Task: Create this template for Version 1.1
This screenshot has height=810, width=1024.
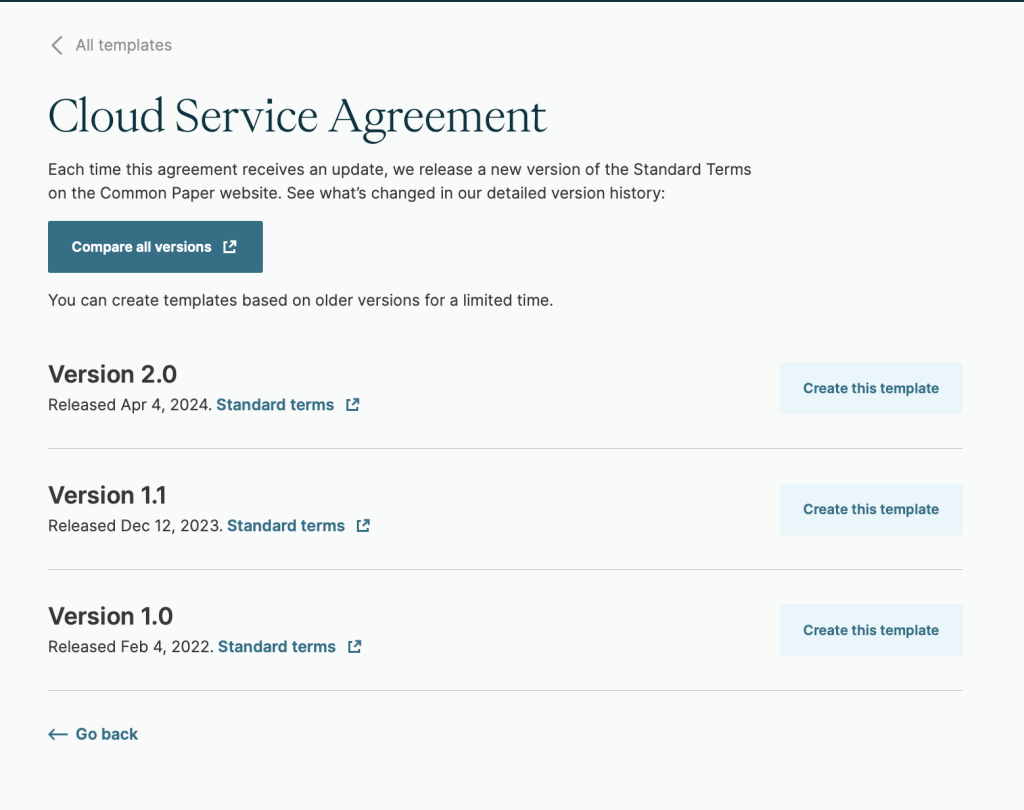Action: (871, 509)
